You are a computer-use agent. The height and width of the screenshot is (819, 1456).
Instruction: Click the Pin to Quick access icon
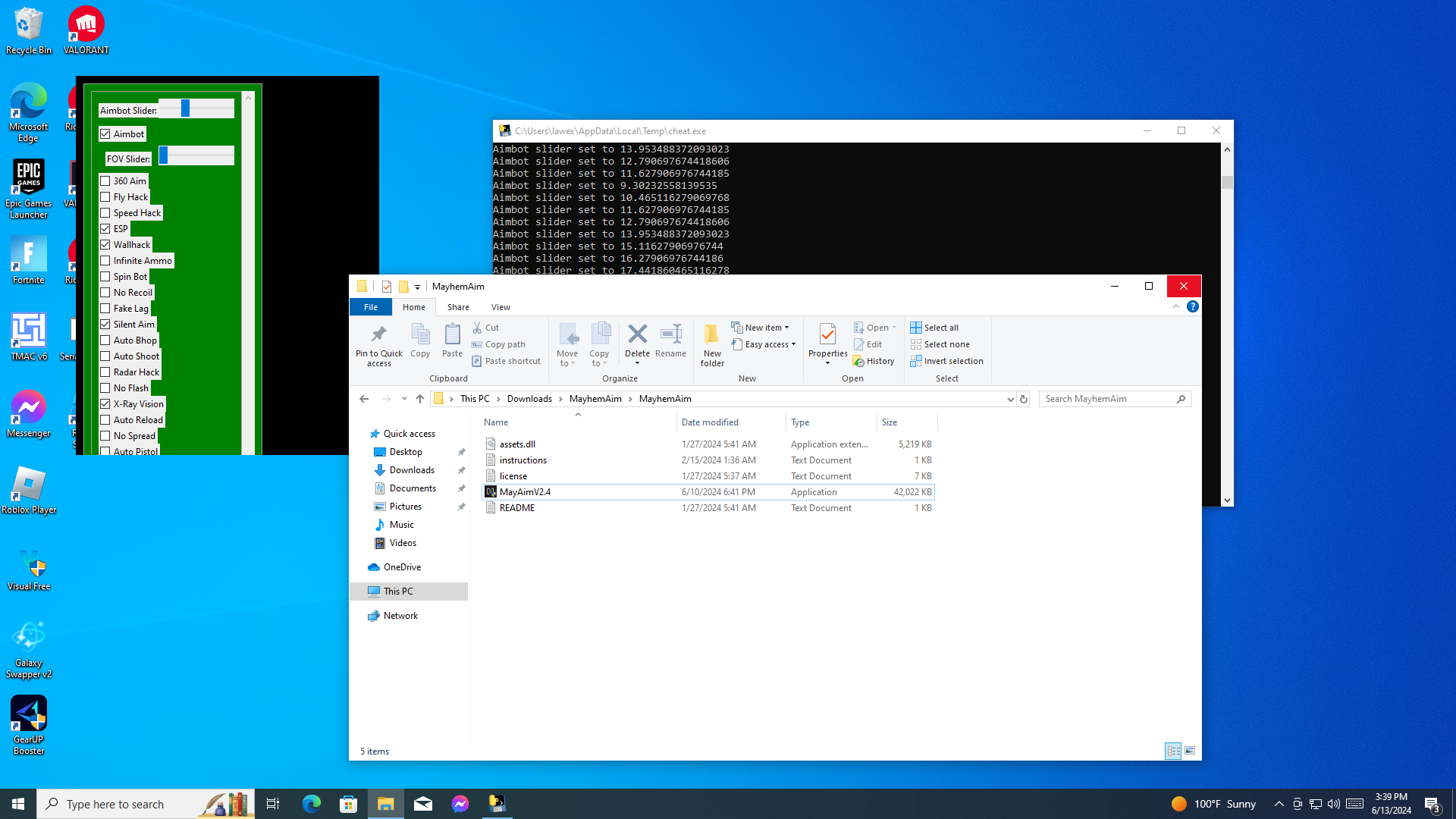(378, 335)
